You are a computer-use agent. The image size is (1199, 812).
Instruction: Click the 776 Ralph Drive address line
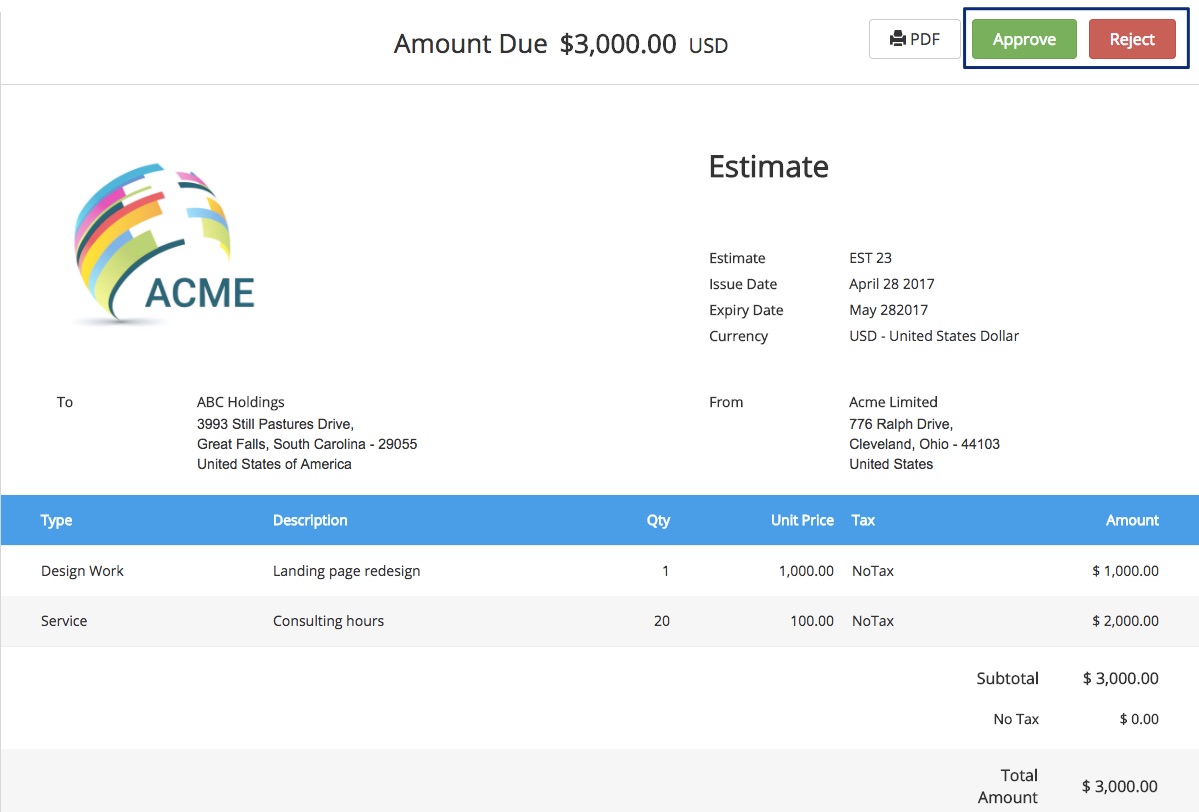pos(901,424)
